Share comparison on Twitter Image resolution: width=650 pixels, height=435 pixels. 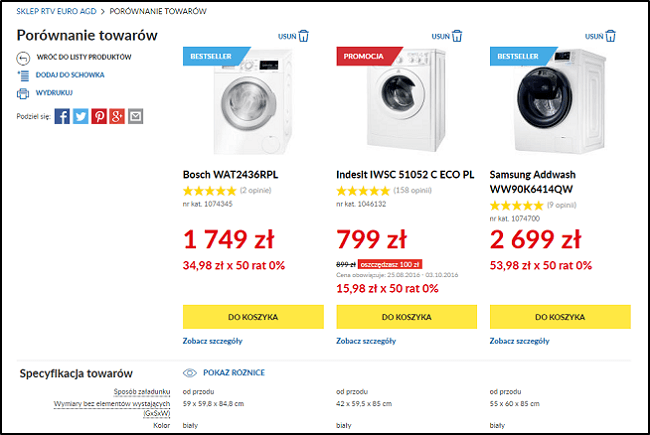tap(81, 116)
